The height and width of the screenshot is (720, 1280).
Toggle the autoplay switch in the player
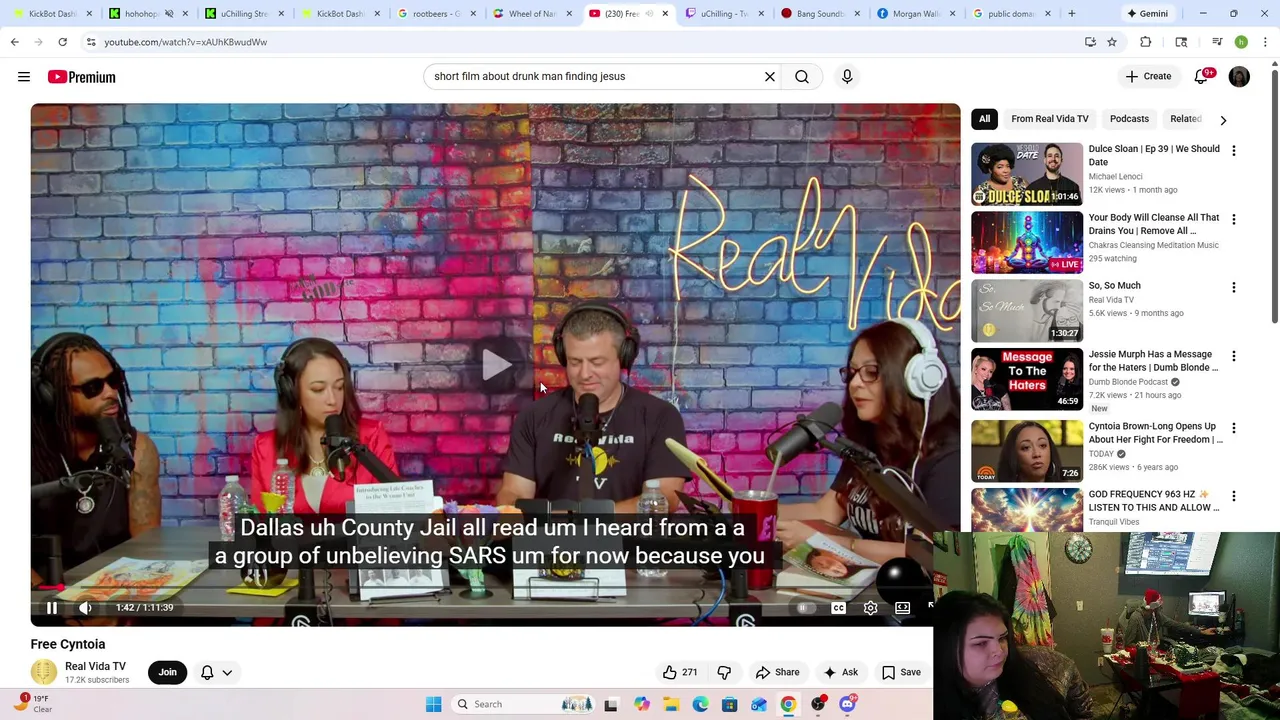805,607
